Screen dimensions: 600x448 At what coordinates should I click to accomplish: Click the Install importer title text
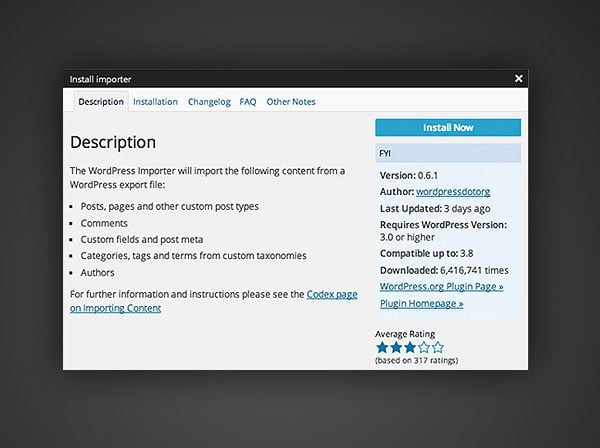(100, 79)
